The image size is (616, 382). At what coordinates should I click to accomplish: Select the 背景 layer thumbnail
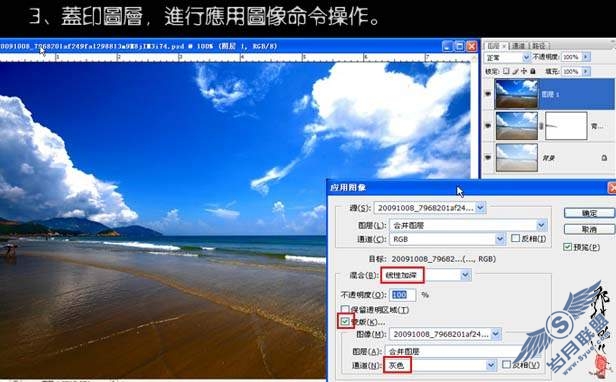point(516,158)
